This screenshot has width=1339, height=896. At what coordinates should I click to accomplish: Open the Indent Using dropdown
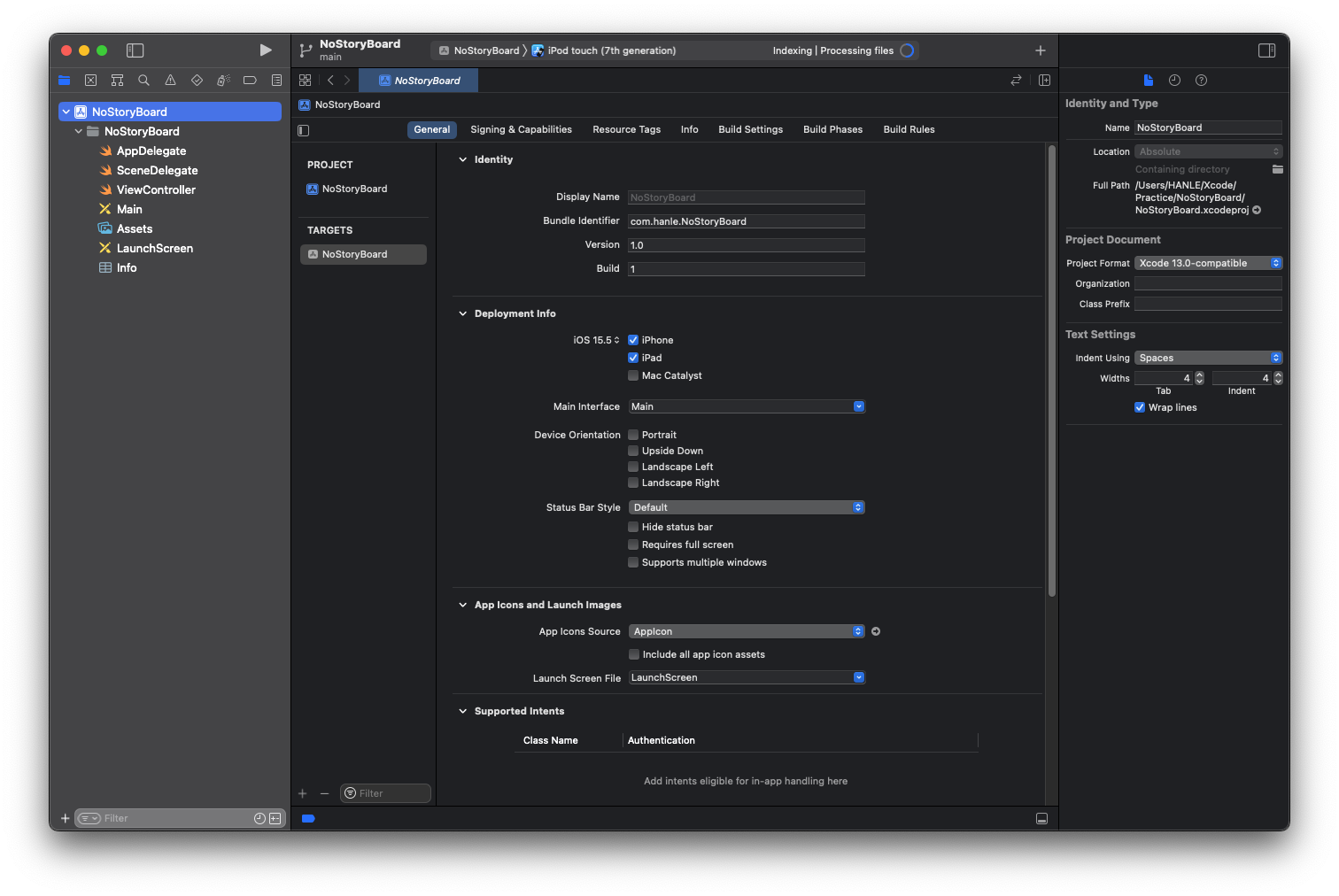1208,358
